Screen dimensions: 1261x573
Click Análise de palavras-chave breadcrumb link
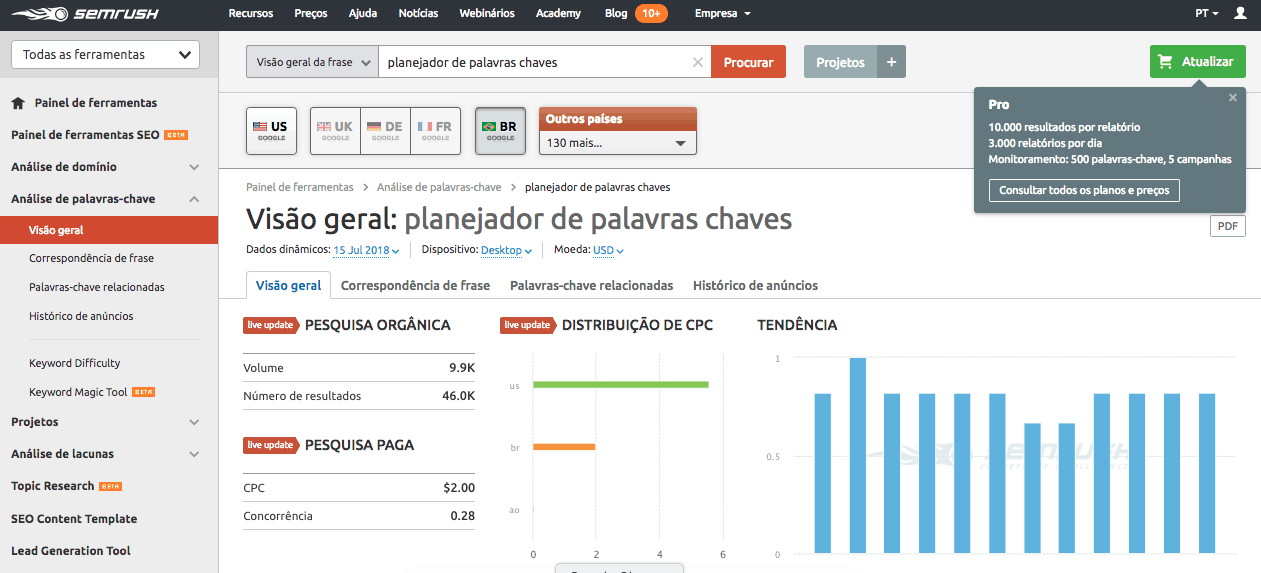439,187
